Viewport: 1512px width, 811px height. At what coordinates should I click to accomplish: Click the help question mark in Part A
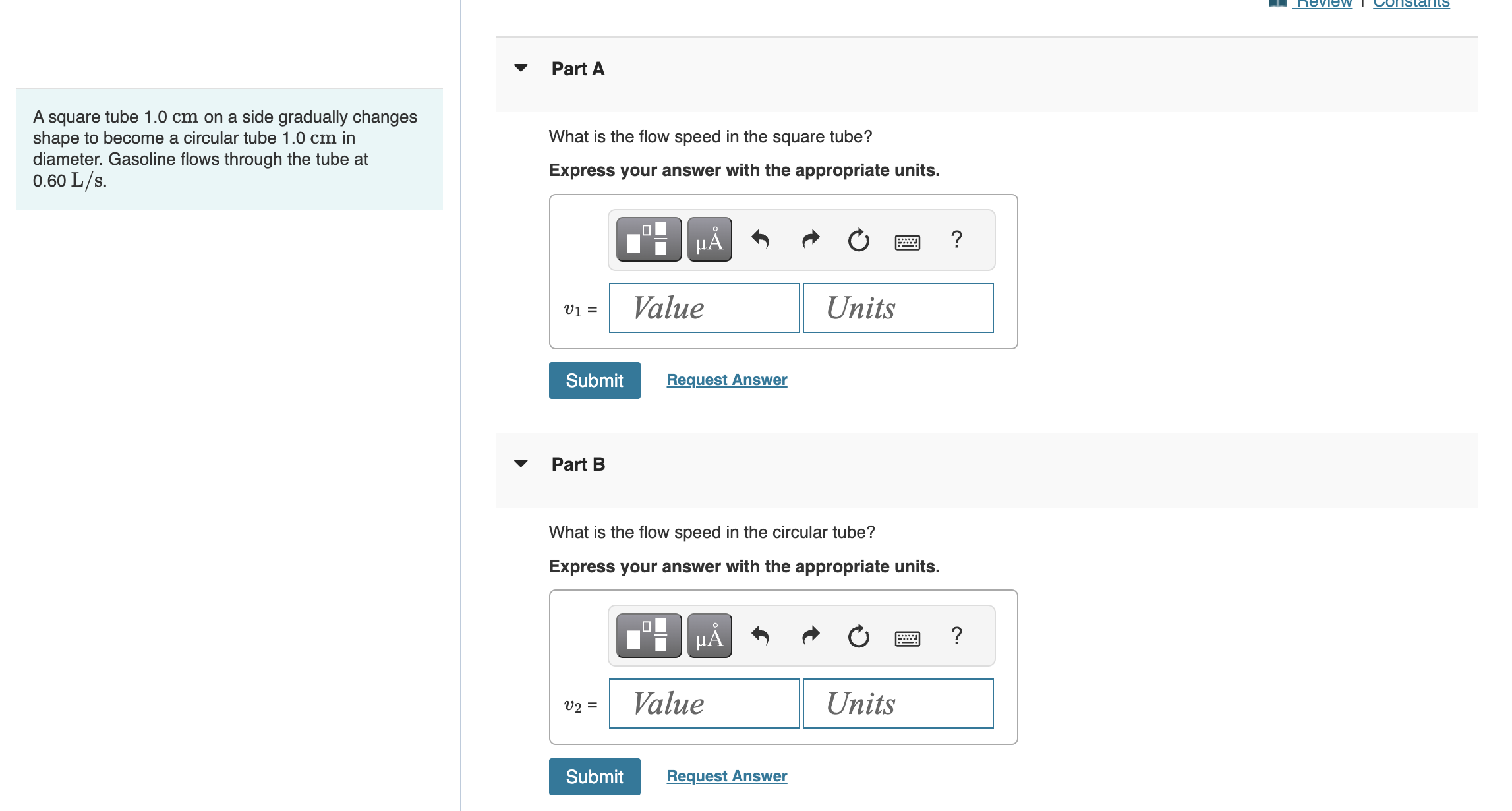click(956, 239)
